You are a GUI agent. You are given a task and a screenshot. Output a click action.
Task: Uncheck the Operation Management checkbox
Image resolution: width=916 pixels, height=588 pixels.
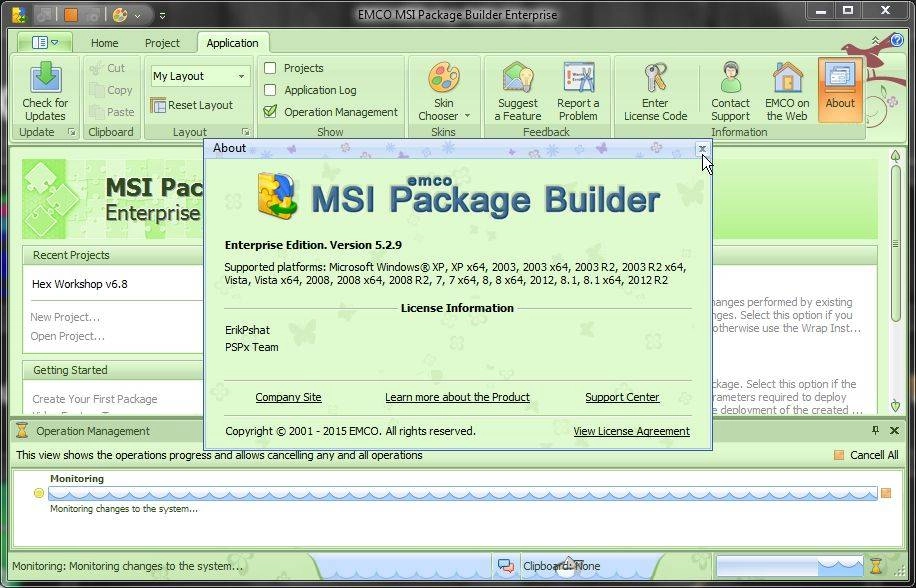pyautogui.click(x=270, y=112)
